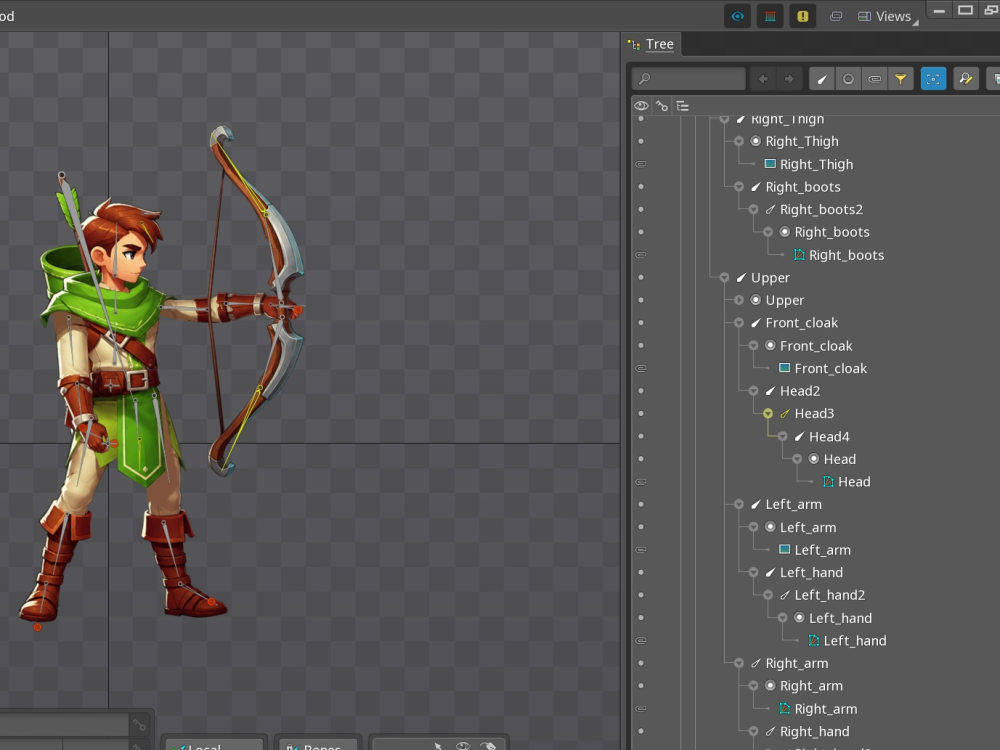Click the hierarchy lines icon in tree header

(682, 106)
